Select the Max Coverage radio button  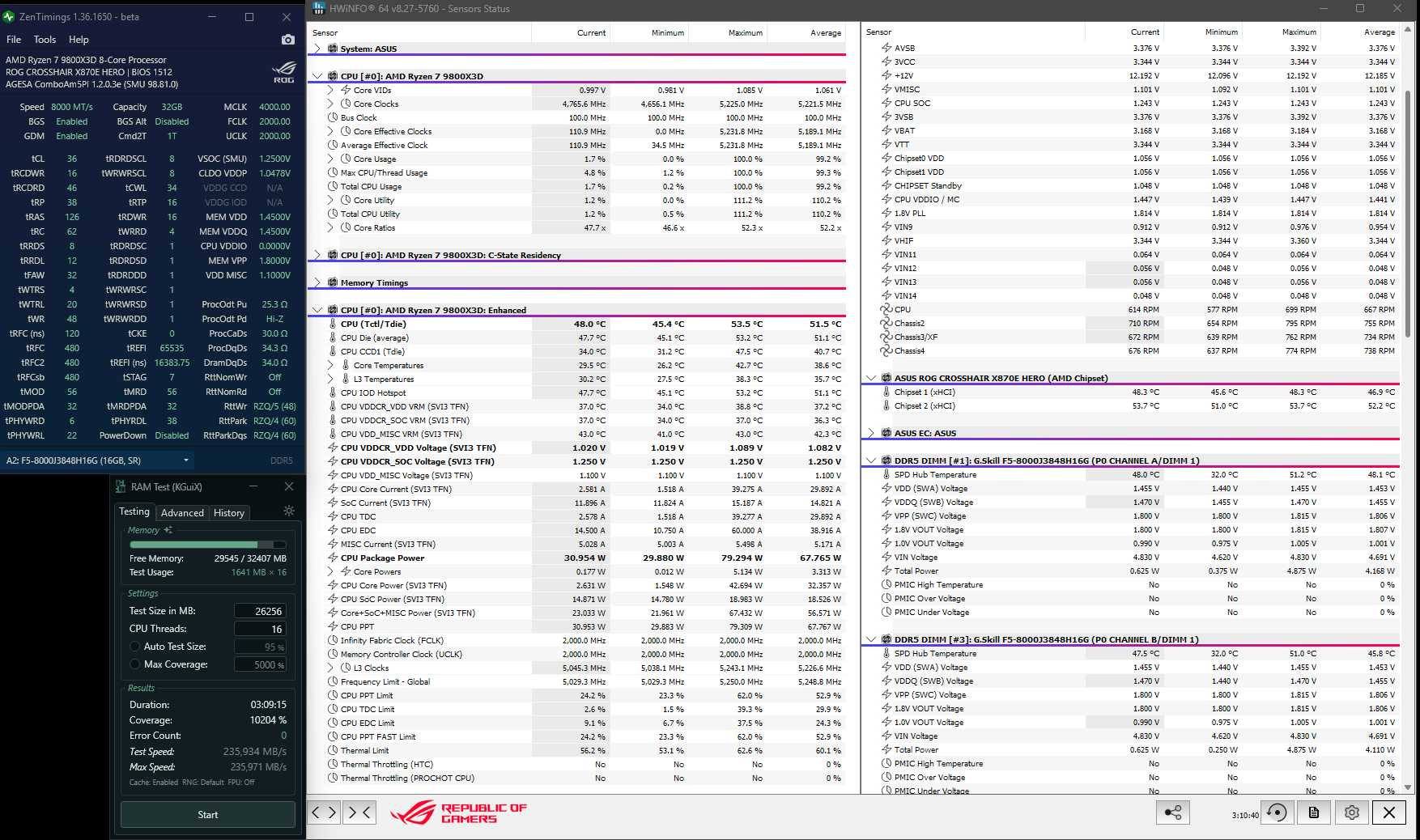pos(135,664)
